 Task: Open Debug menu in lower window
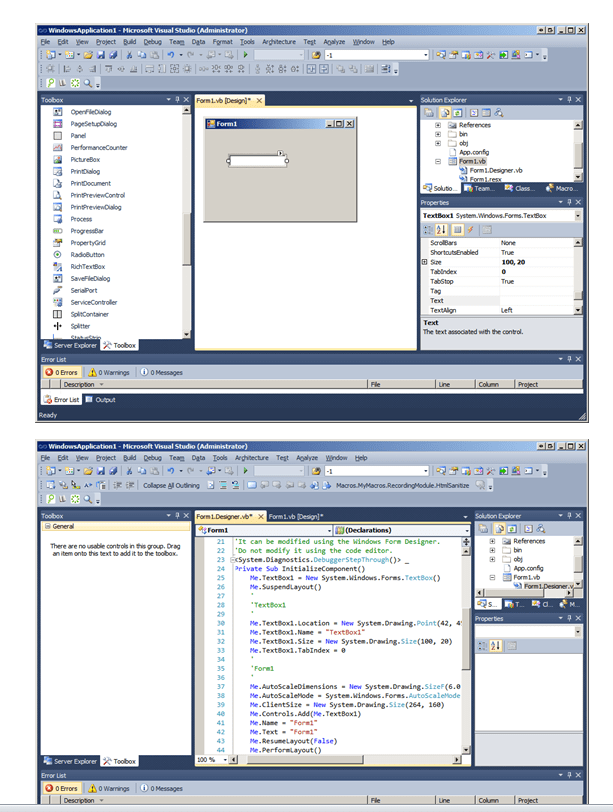(x=152, y=458)
